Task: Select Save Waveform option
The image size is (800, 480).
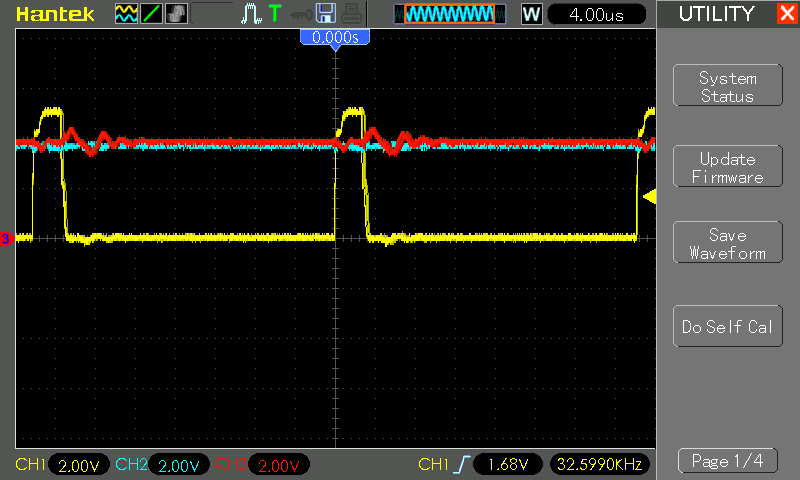Action: (x=727, y=244)
